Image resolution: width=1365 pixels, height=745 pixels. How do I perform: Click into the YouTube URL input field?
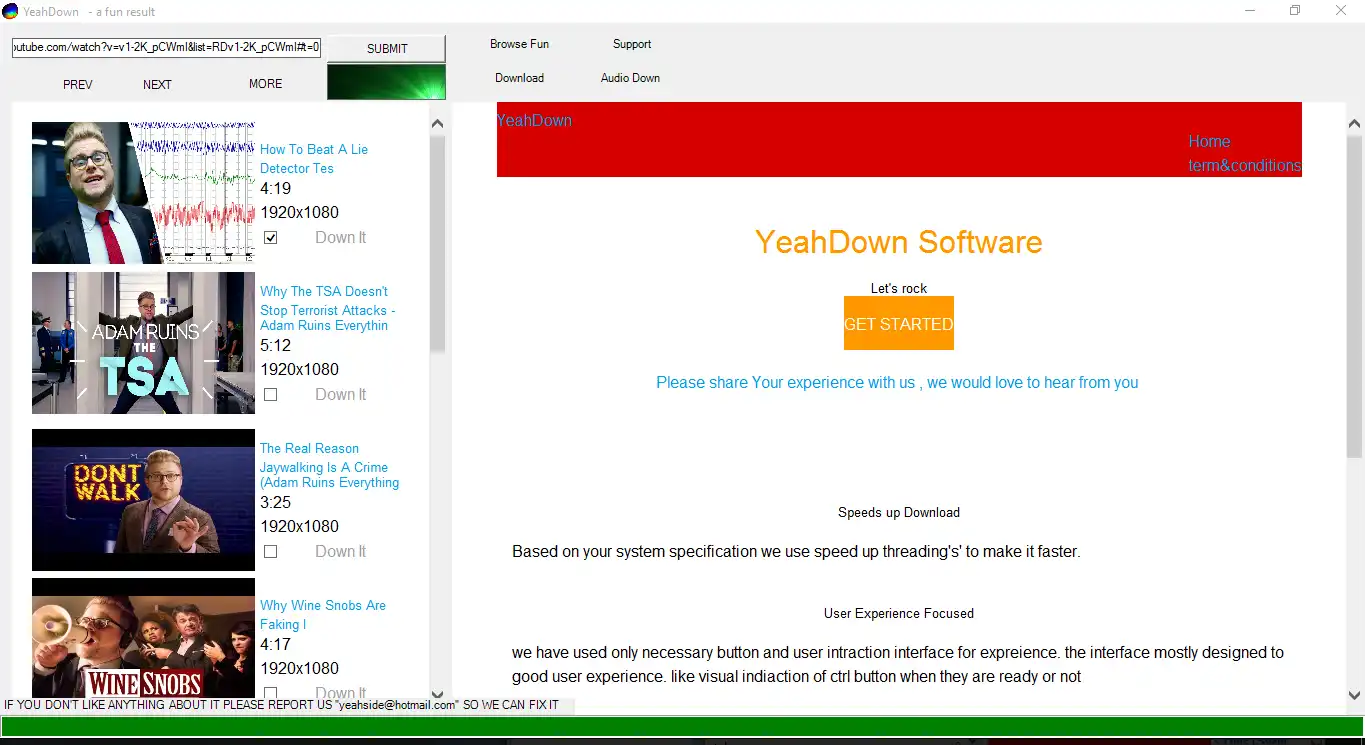(167, 47)
